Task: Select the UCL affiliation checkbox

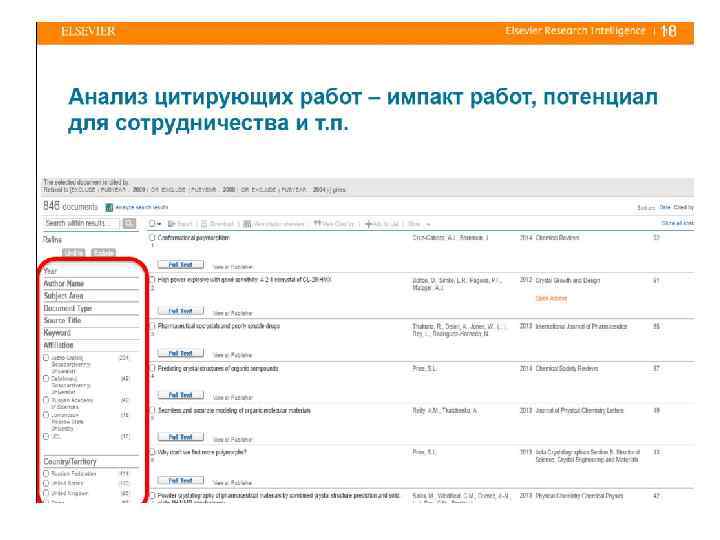Action: (x=46, y=436)
